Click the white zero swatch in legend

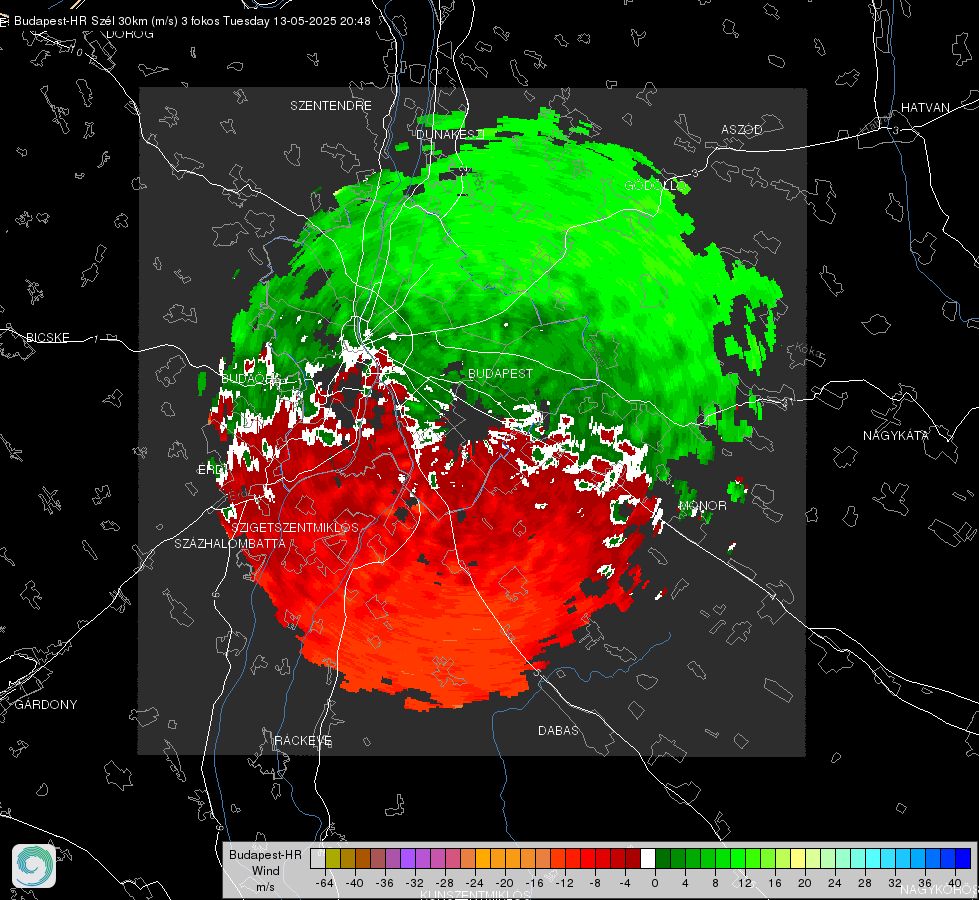648,859
